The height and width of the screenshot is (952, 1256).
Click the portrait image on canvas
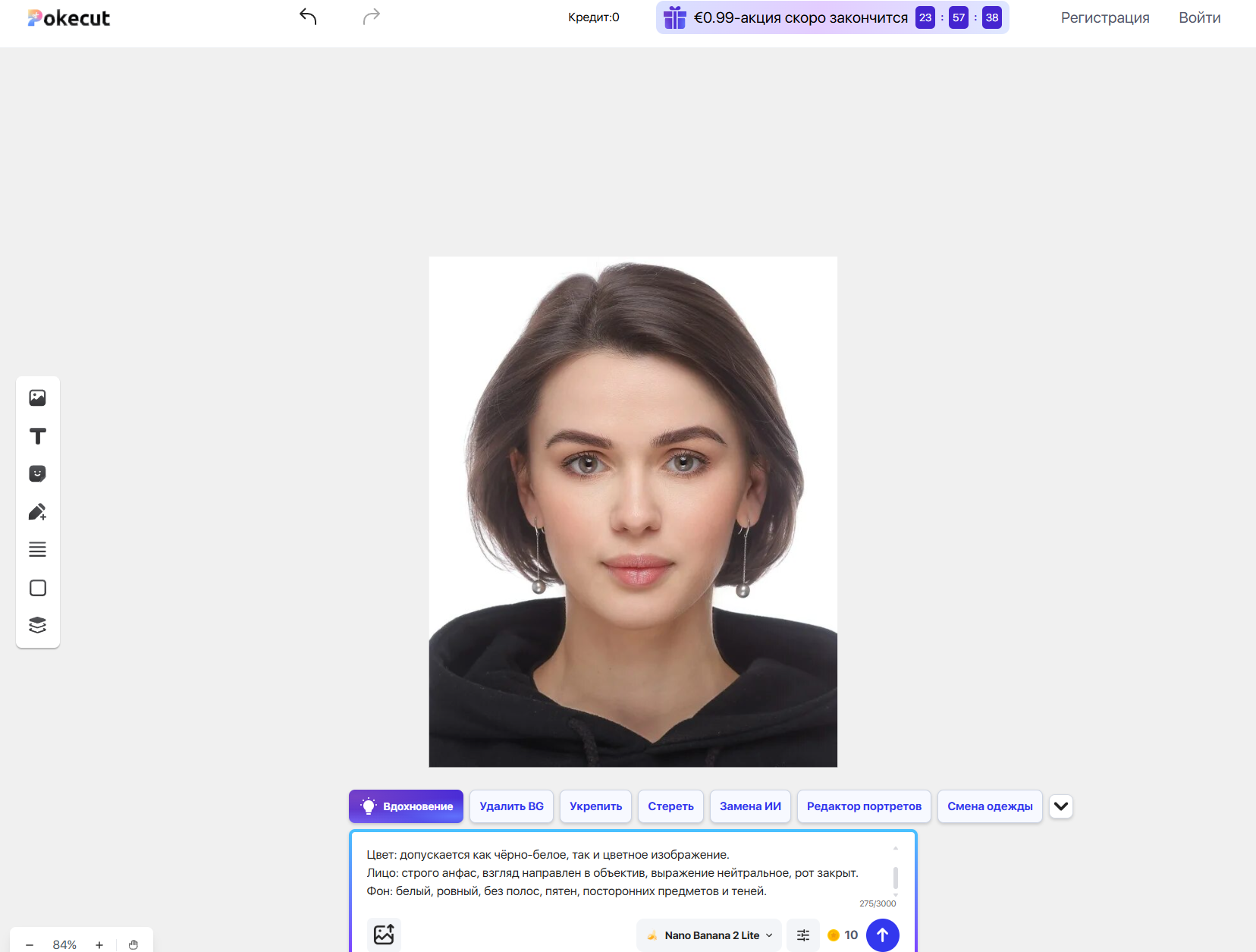coord(633,512)
